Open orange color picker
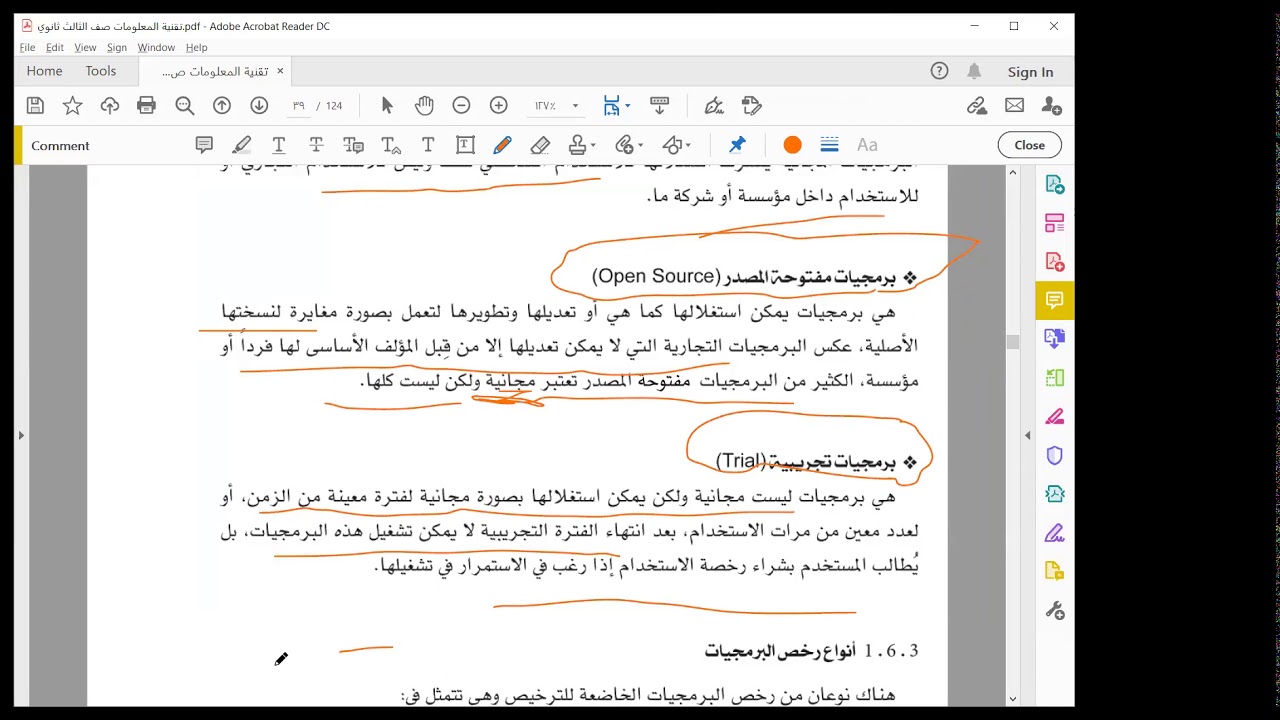Screen dimensions: 1280x720 pyautogui.click(x=792, y=145)
